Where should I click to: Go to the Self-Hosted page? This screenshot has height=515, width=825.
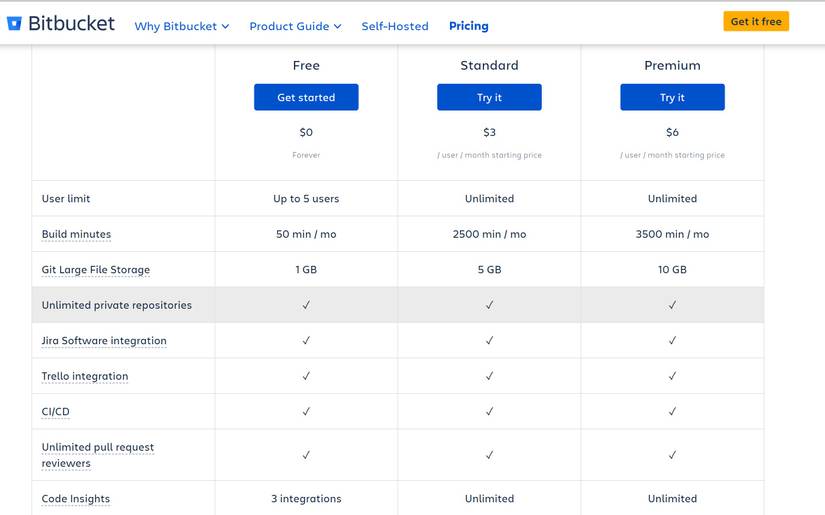click(x=395, y=26)
